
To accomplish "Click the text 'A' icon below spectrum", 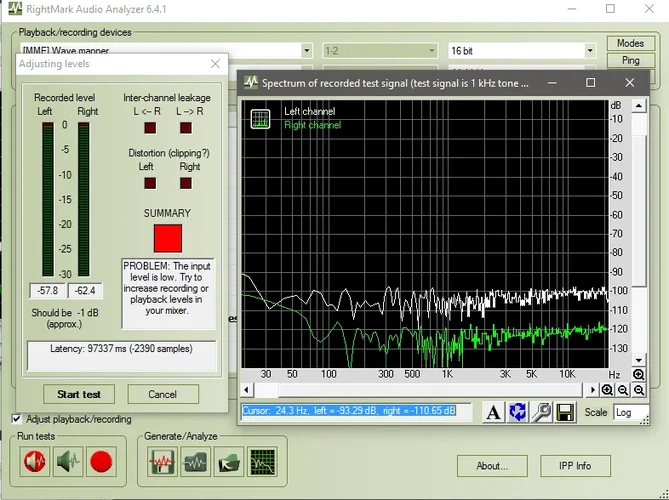I will [493, 412].
